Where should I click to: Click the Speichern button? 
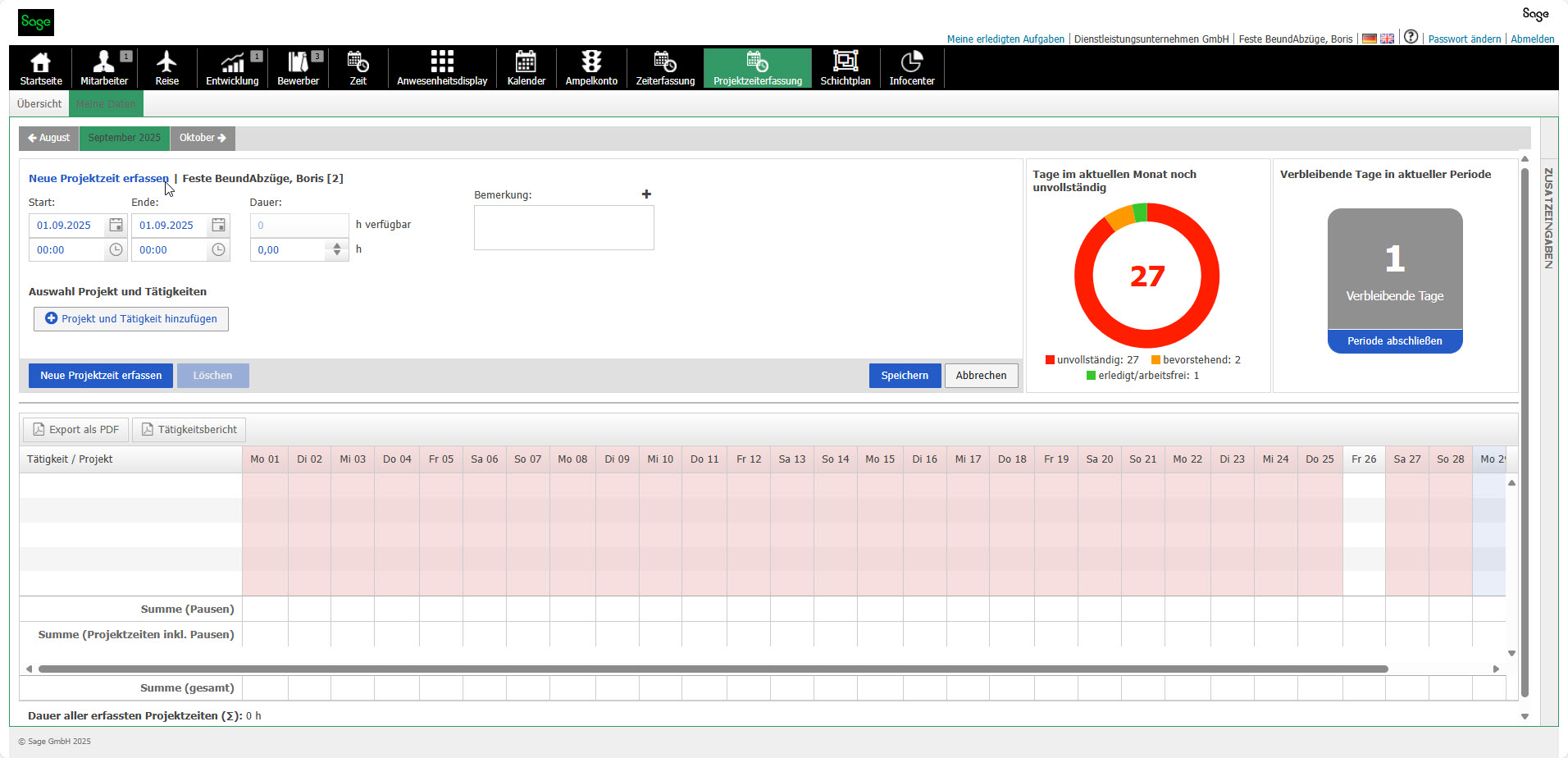click(x=905, y=375)
